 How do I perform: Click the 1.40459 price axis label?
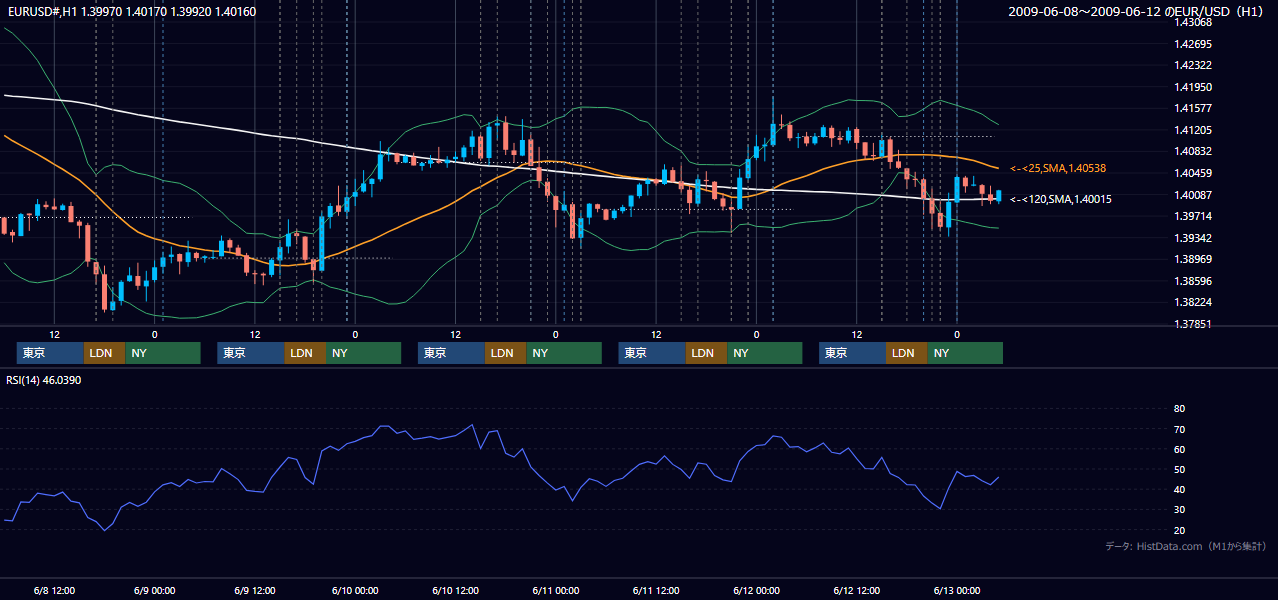click(x=1193, y=173)
